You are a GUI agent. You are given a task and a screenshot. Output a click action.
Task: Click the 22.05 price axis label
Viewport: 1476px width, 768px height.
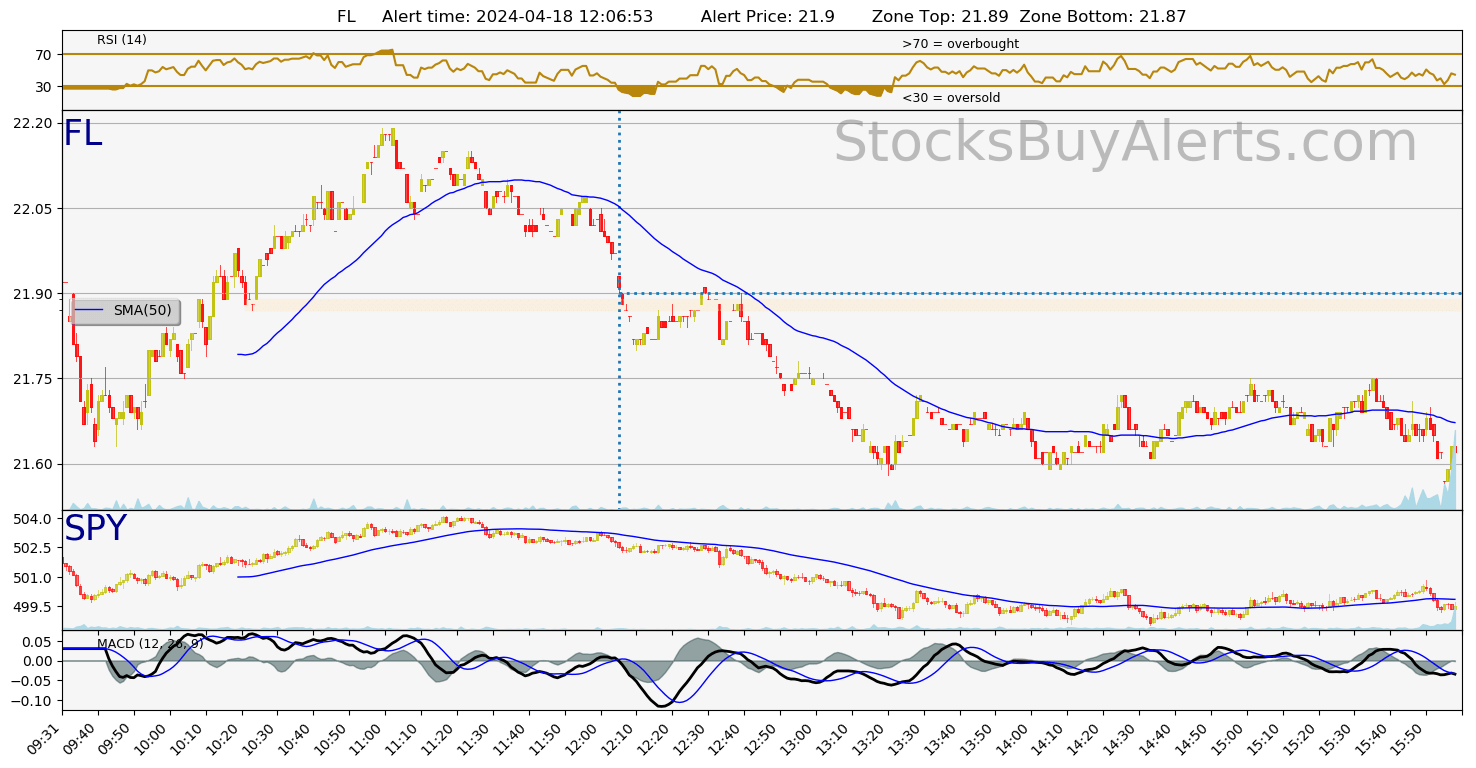click(34, 208)
